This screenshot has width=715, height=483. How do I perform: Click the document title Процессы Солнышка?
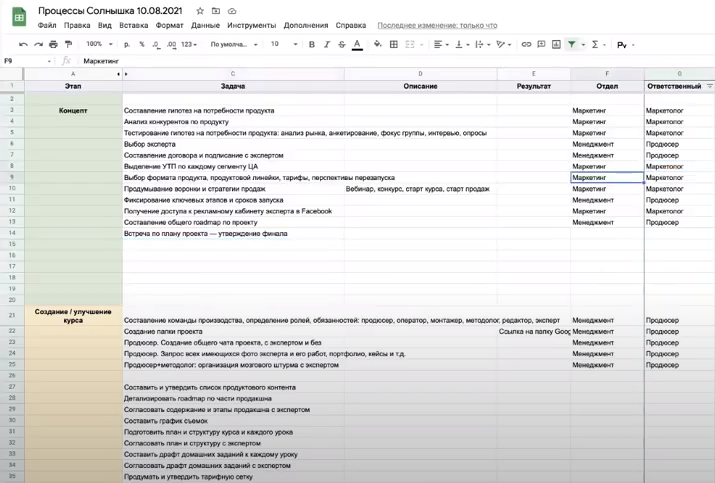pyautogui.click(x=110, y=10)
